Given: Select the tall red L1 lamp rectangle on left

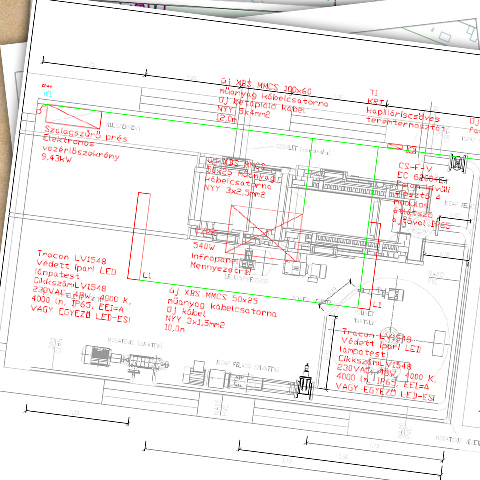Looking at the screenshot, I should 139,236.
